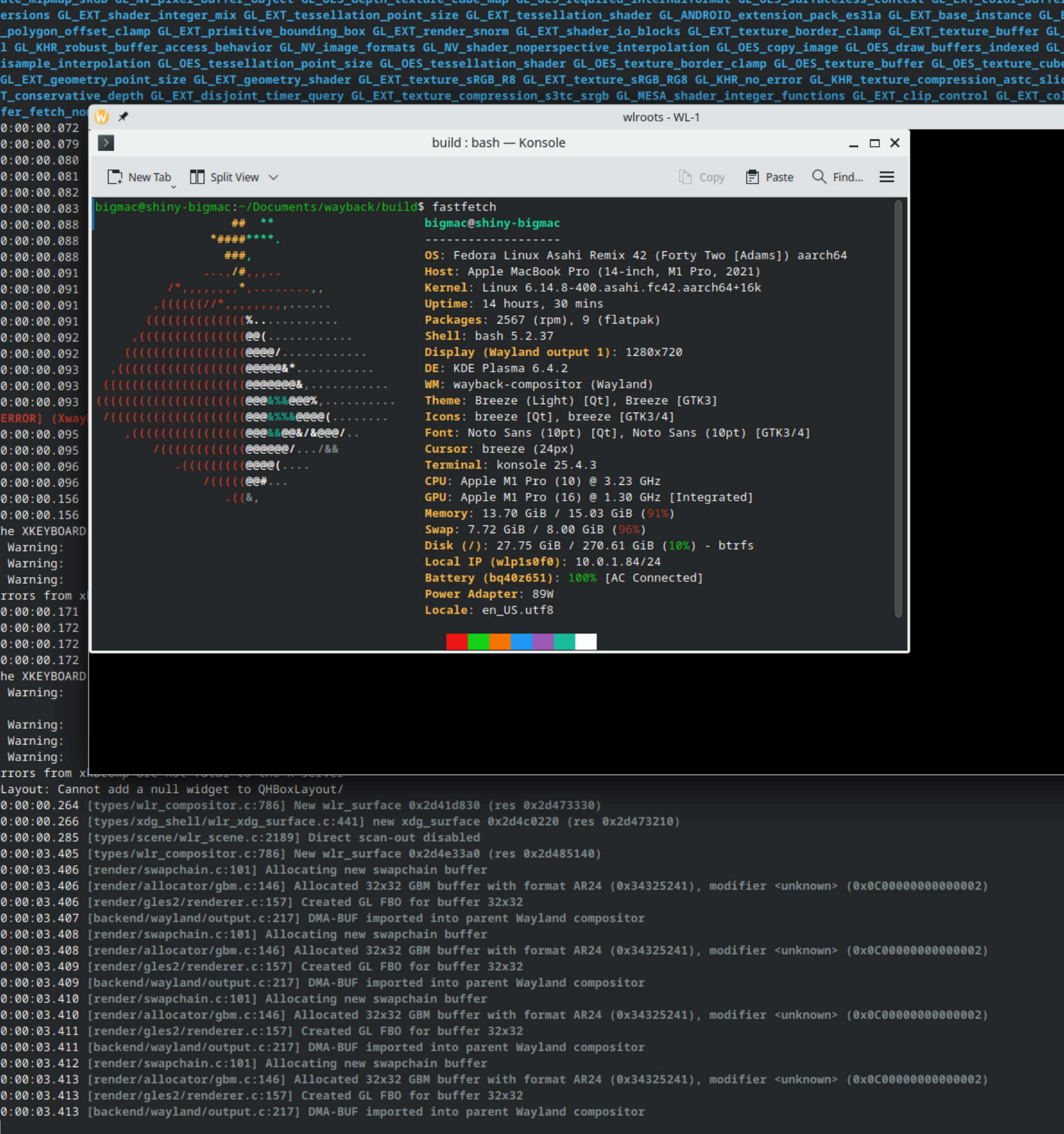Maximize the Konsole window
Screen dimensions: 1064x1134
click(874, 143)
